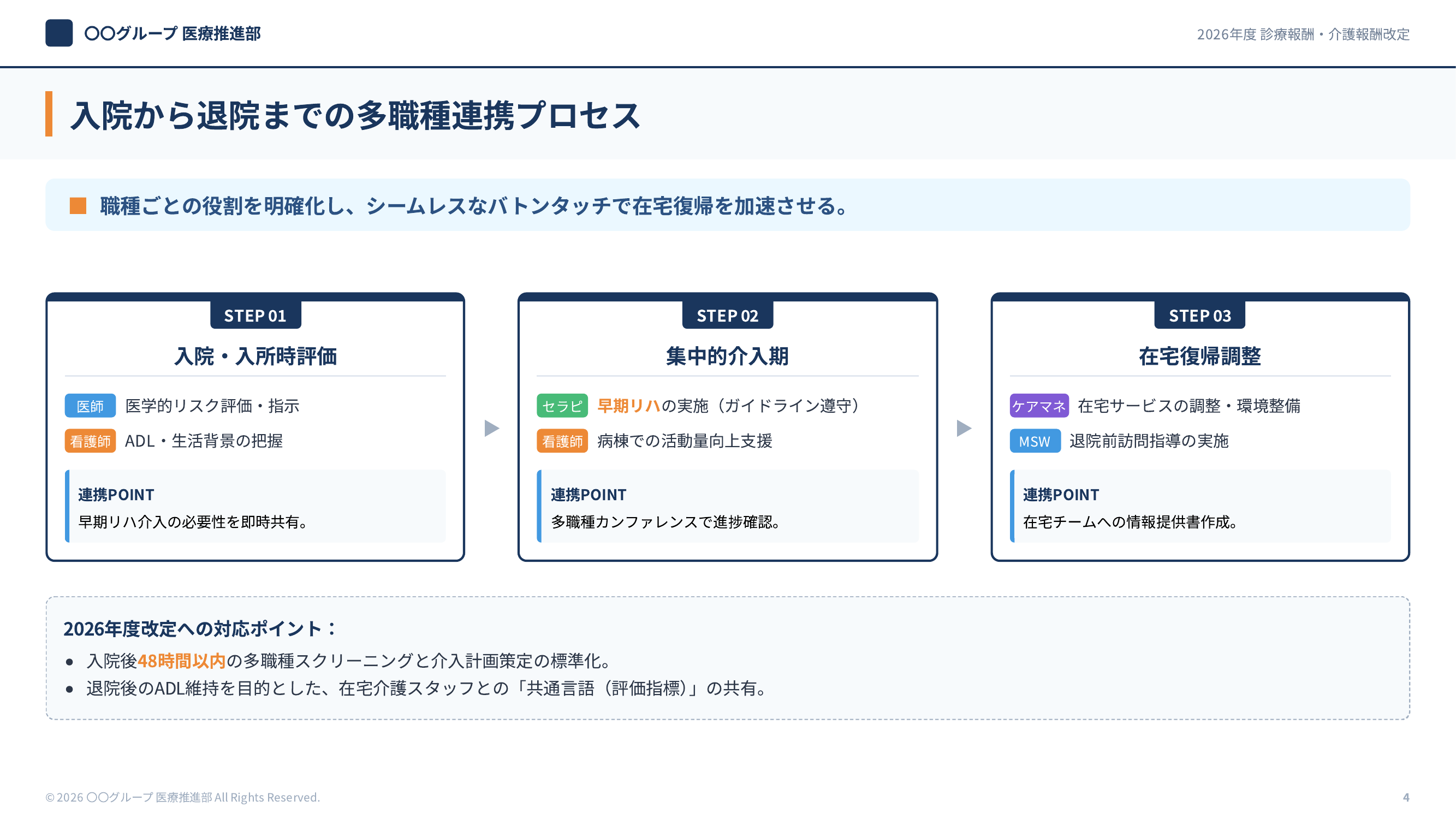
Task: Click the orange 看護師 badge in STEP 01
Action: 90,441
